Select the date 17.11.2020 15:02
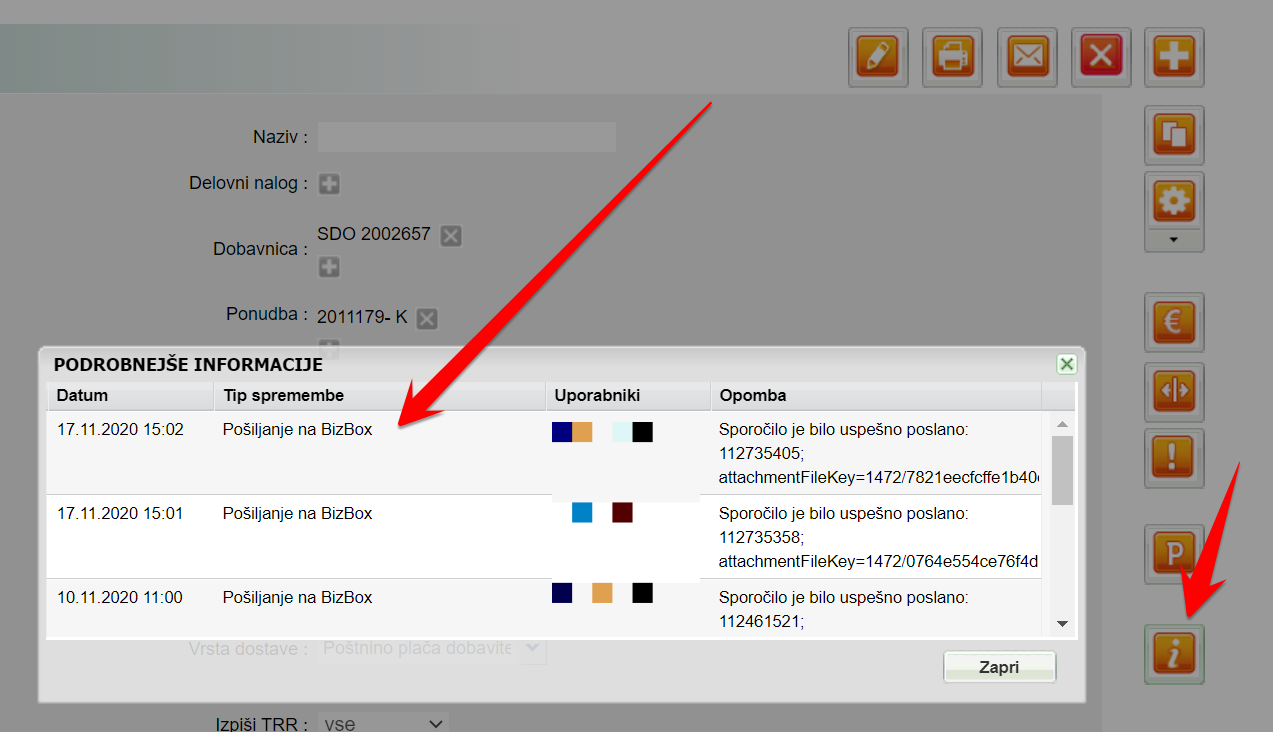The image size is (1273, 732). tap(120, 430)
